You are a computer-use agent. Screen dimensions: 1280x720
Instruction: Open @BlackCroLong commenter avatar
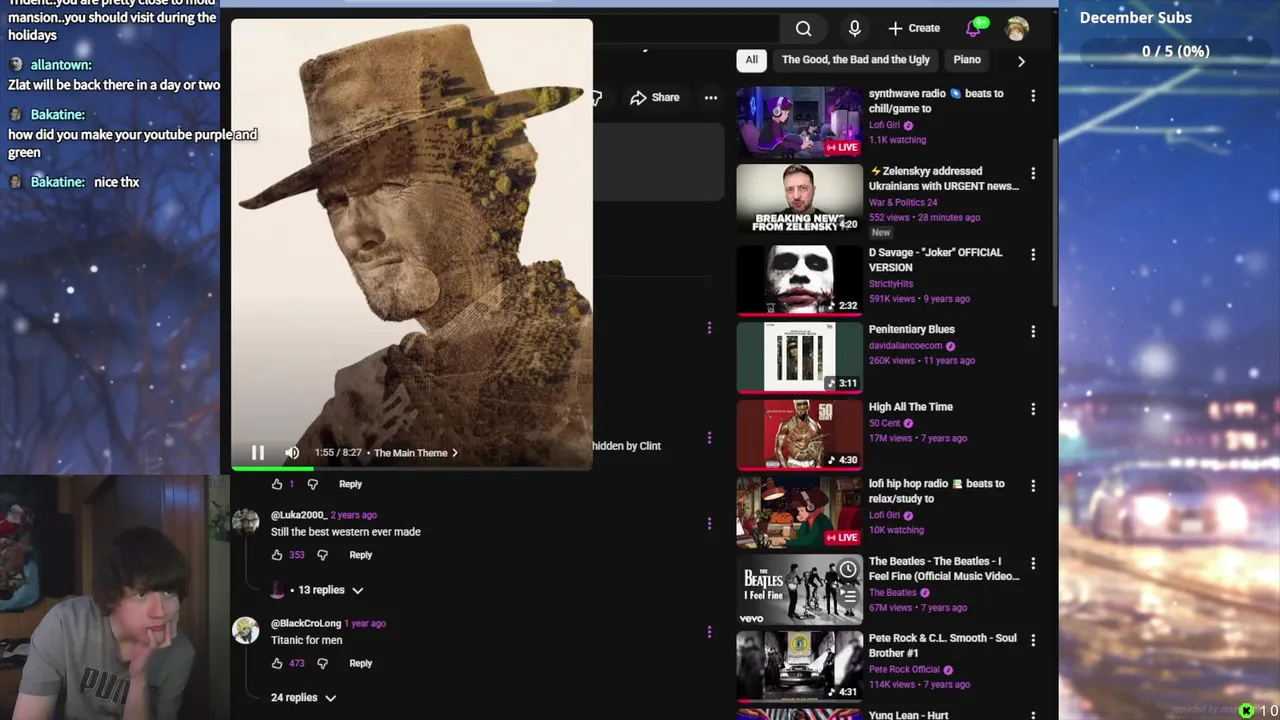[245, 630]
